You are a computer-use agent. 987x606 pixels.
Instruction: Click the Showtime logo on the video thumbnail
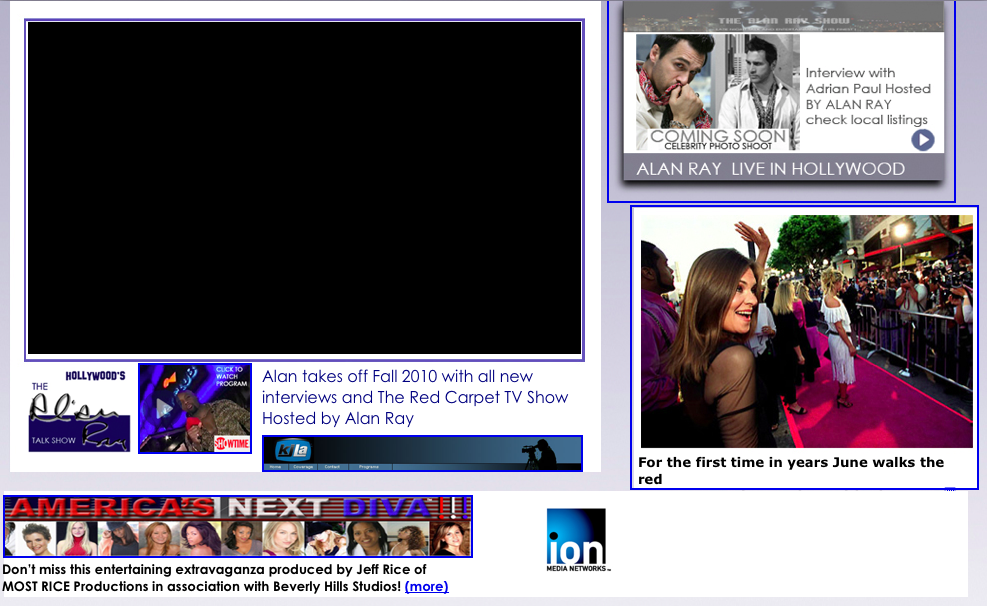(x=232, y=443)
